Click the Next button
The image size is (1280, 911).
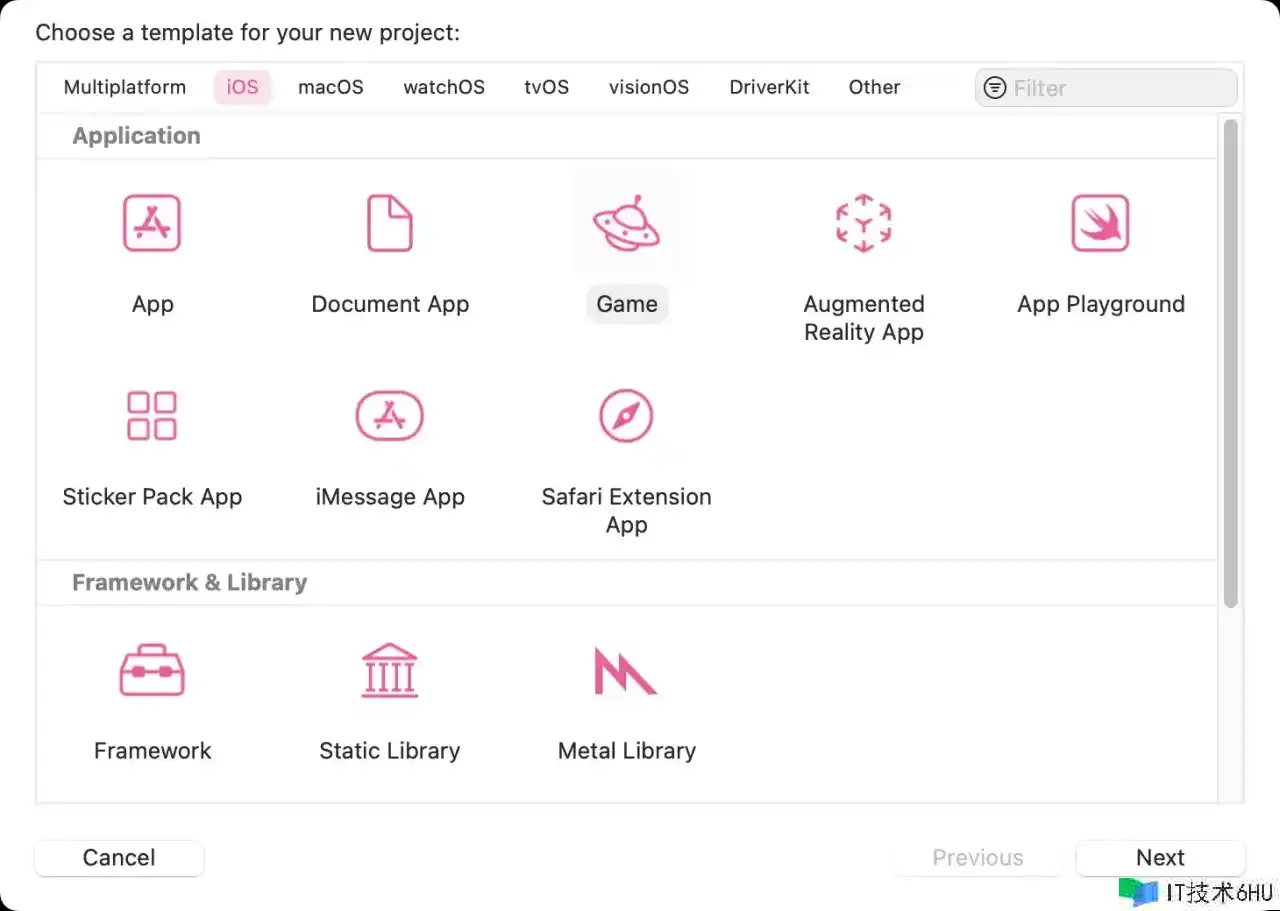click(1160, 858)
